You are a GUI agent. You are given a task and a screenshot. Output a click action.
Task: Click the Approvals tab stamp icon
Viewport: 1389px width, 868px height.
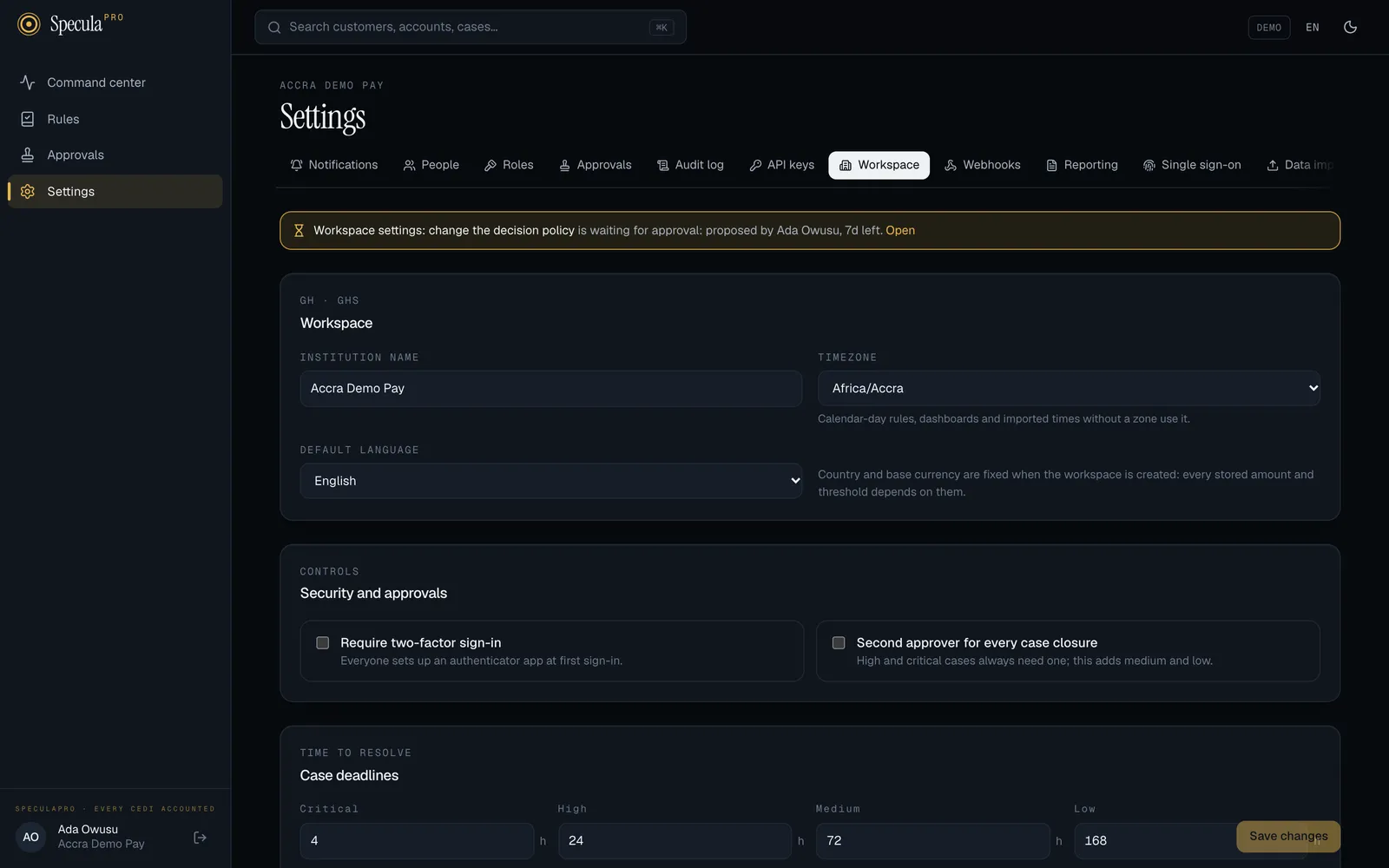pyautogui.click(x=564, y=165)
